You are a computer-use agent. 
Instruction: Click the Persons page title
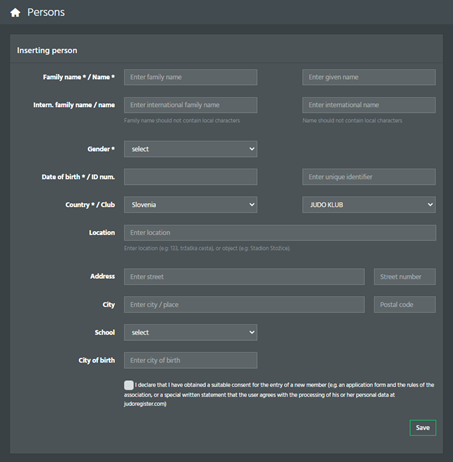click(46, 12)
